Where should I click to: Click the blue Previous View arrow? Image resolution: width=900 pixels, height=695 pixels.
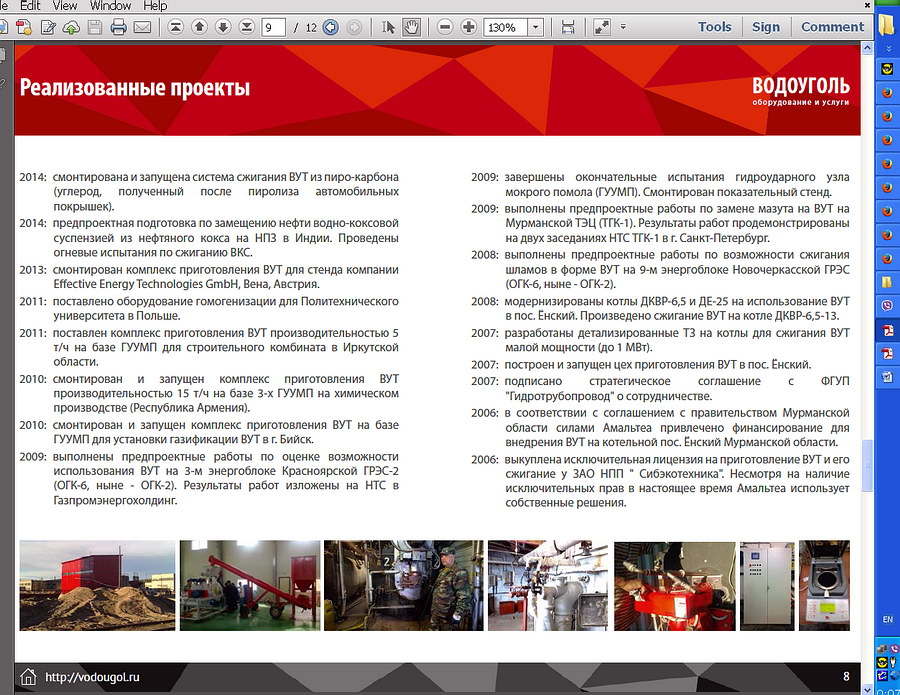tap(331, 27)
